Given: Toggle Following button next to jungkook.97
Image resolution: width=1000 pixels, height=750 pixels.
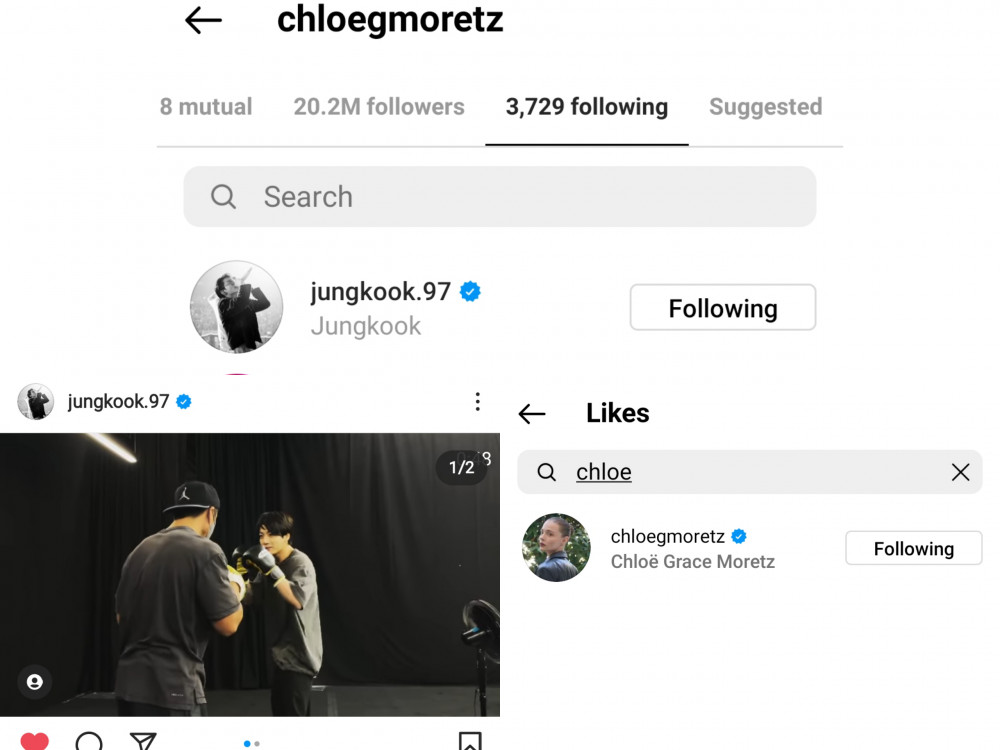Looking at the screenshot, I should click(x=723, y=307).
